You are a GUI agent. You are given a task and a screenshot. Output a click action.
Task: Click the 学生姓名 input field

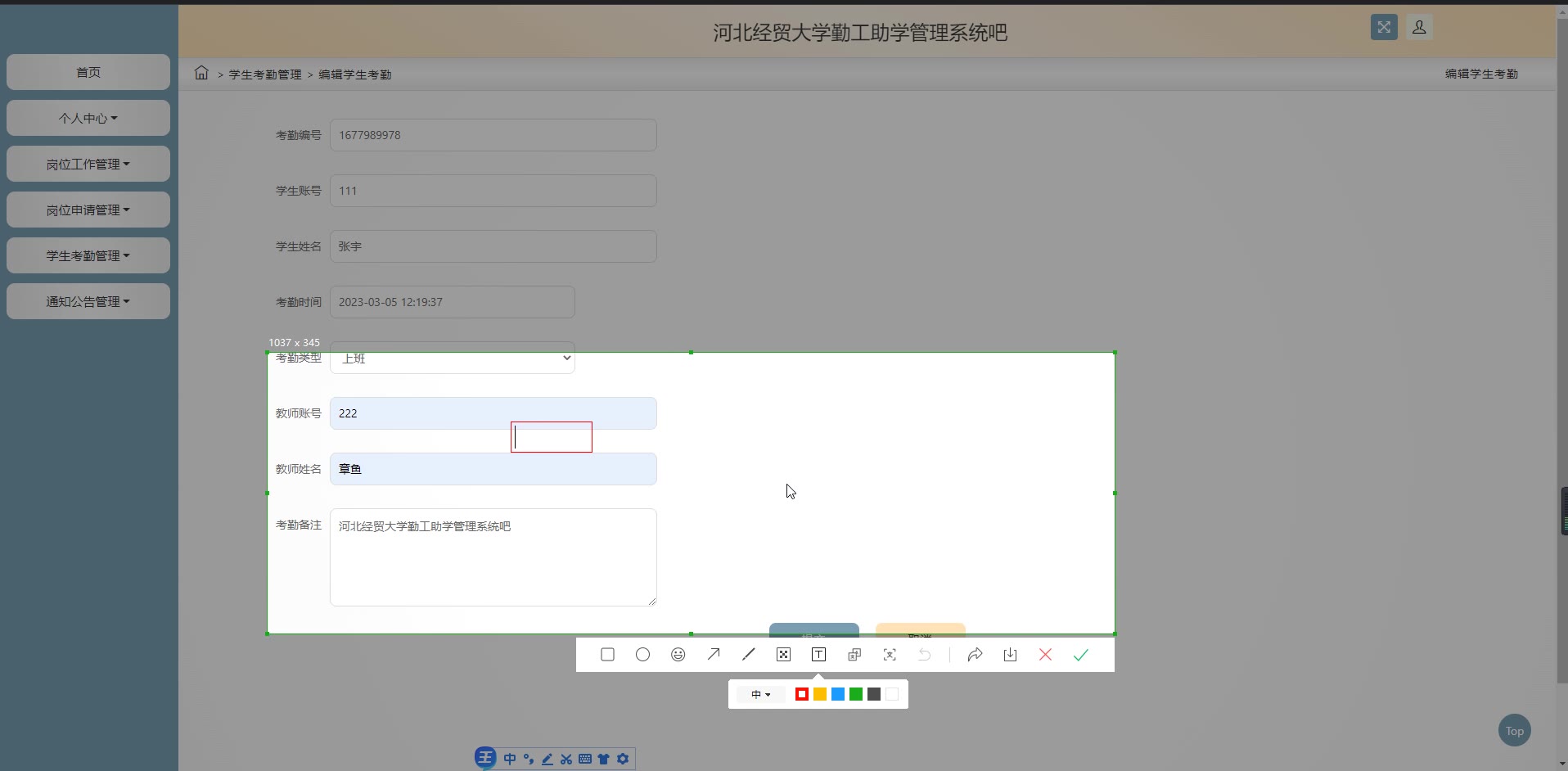click(x=493, y=246)
